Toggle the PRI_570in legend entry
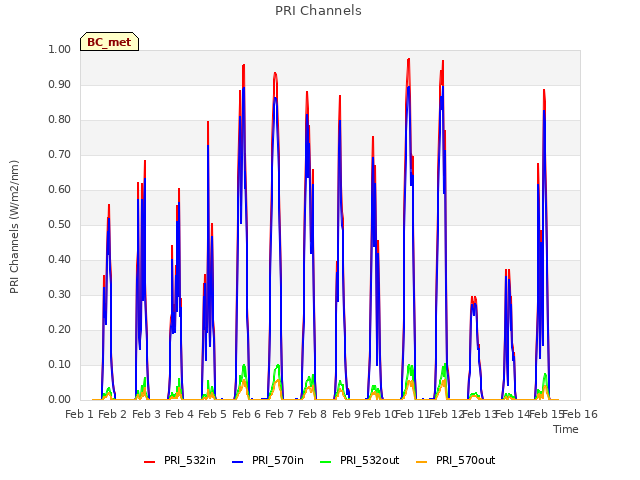 (x=268, y=460)
